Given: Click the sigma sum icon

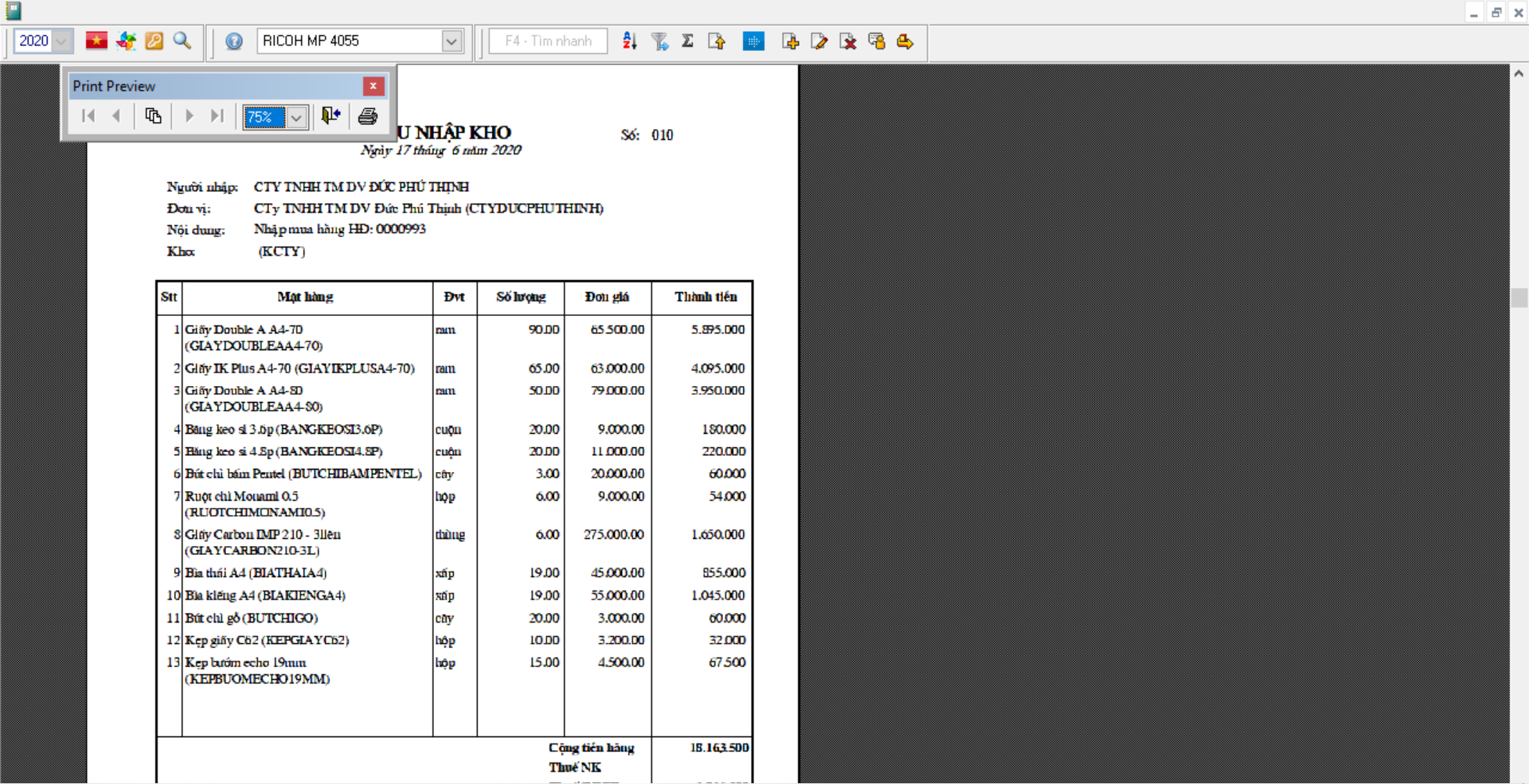Looking at the screenshot, I should pyautogui.click(x=688, y=41).
